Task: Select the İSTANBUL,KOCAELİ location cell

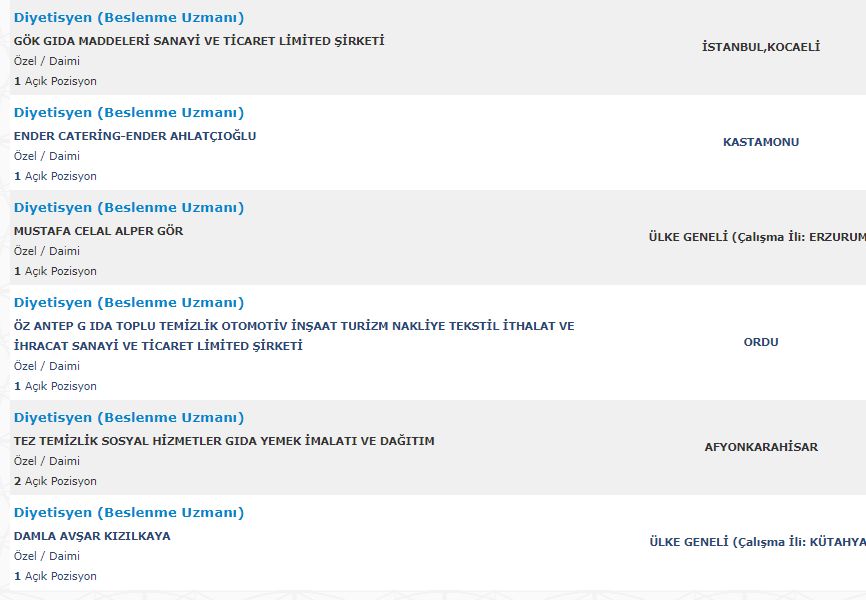Action: [760, 47]
